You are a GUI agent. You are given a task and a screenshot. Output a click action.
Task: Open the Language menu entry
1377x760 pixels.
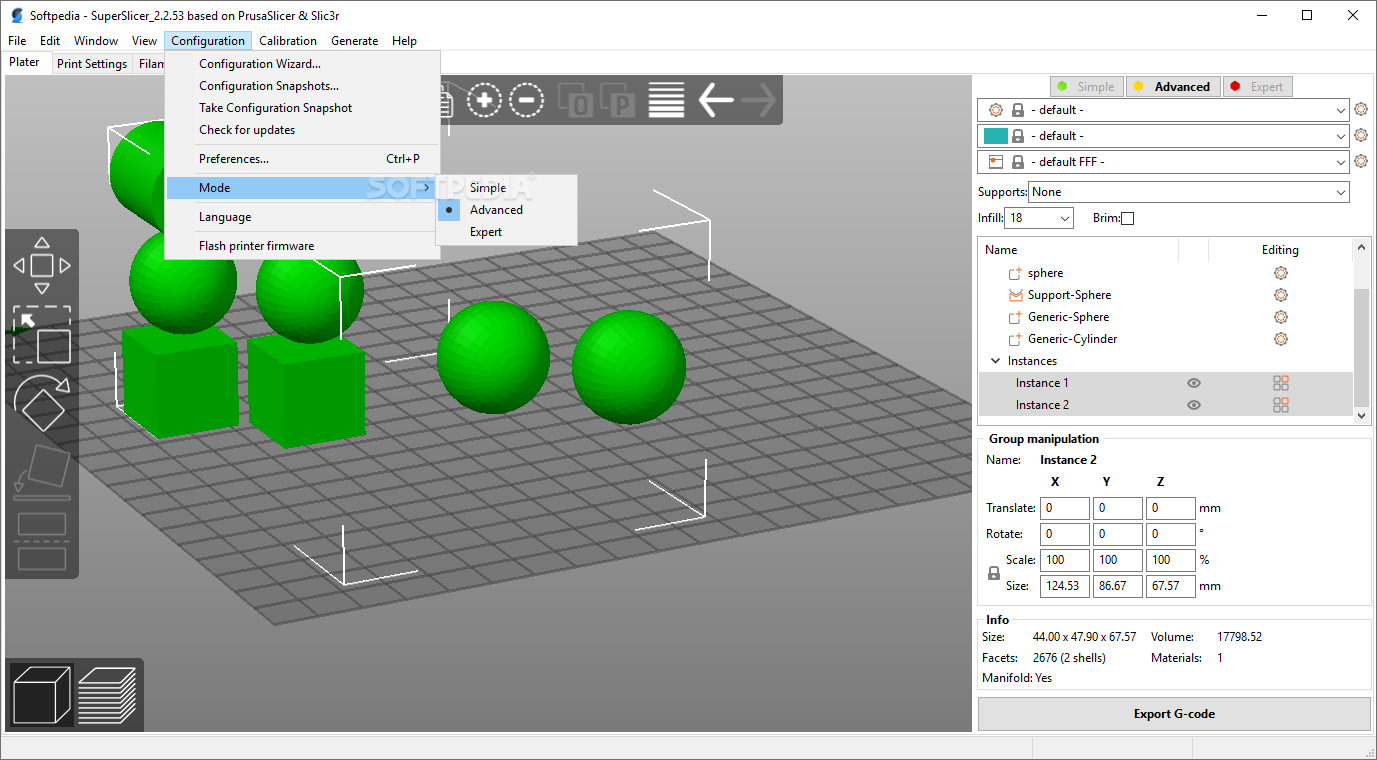pos(302,217)
